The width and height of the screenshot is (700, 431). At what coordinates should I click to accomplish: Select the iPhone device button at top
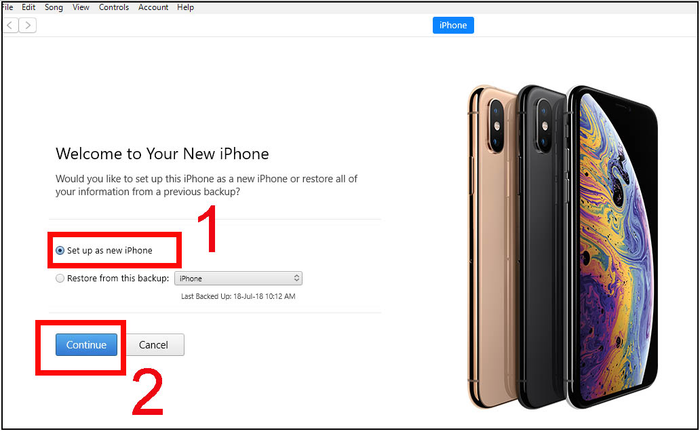tap(453, 25)
